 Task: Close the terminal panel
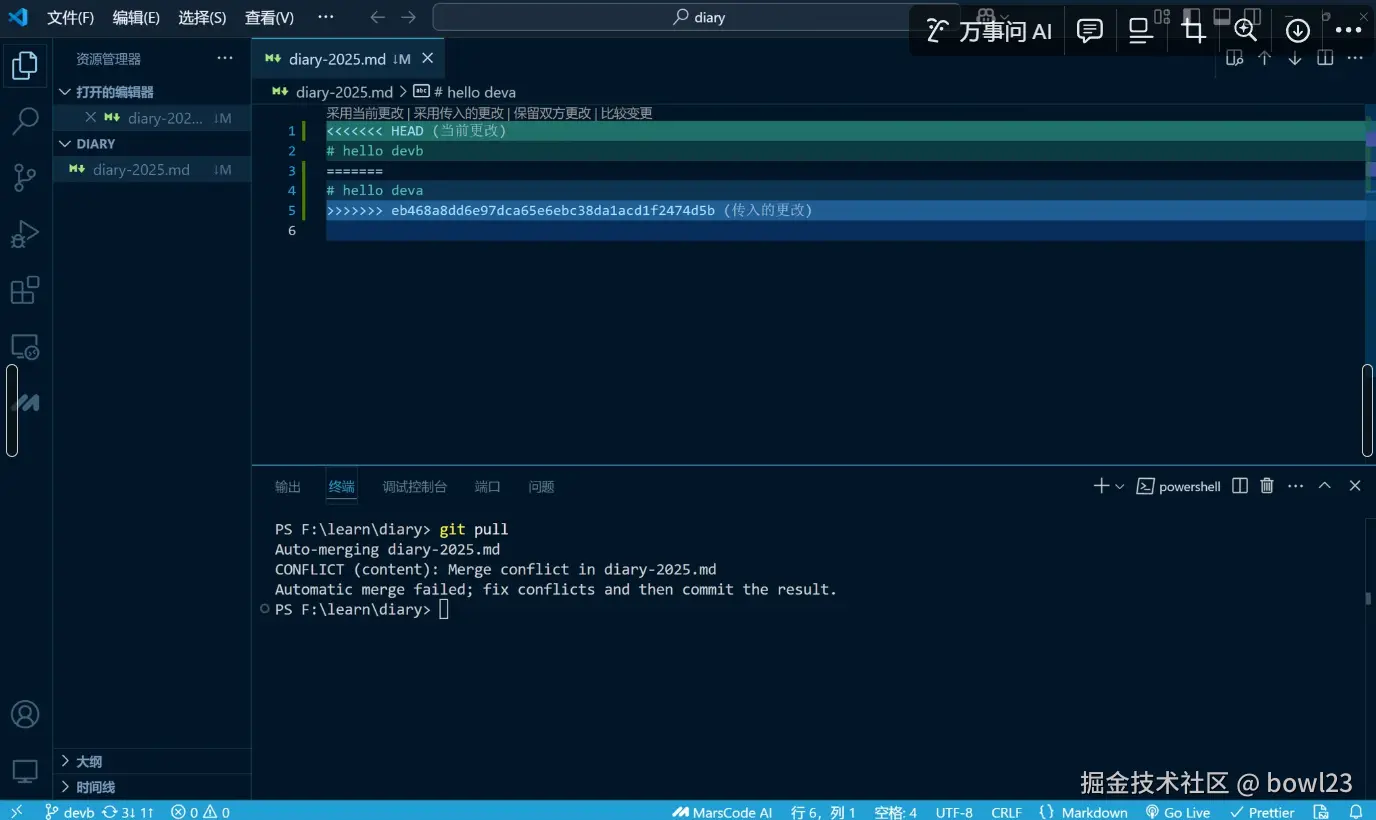coord(1355,486)
